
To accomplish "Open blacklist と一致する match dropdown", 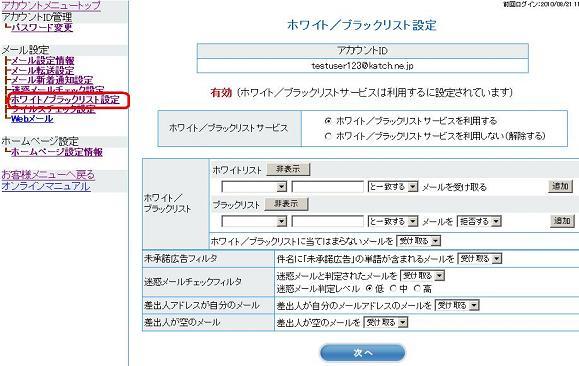I will click(x=393, y=222).
